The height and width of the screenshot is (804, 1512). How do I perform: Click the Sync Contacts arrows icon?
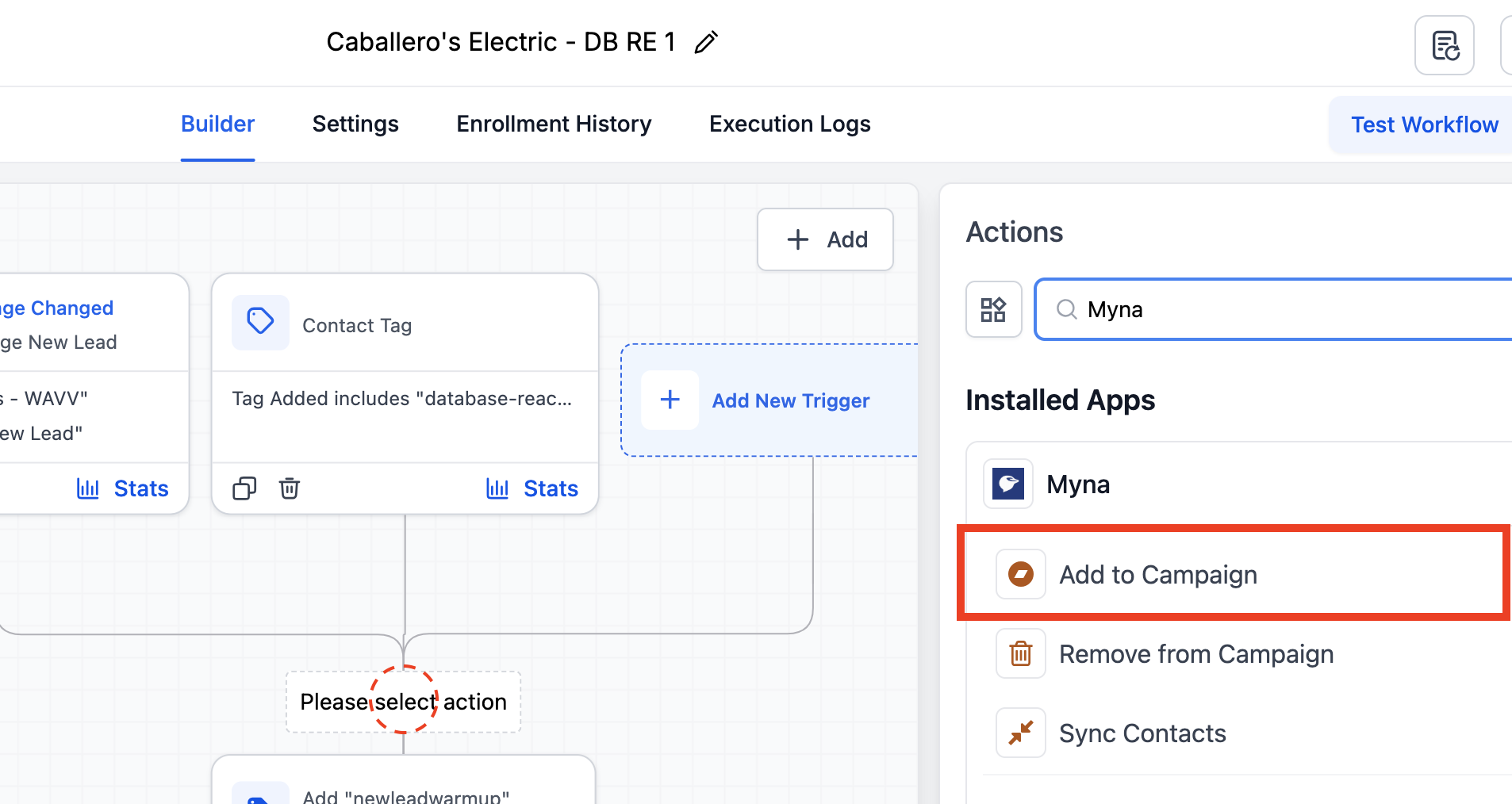pos(1020,732)
